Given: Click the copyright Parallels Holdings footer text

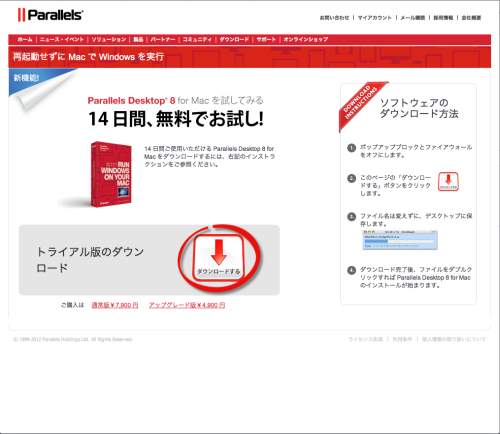Looking at the screenshot, I should 73,339.
